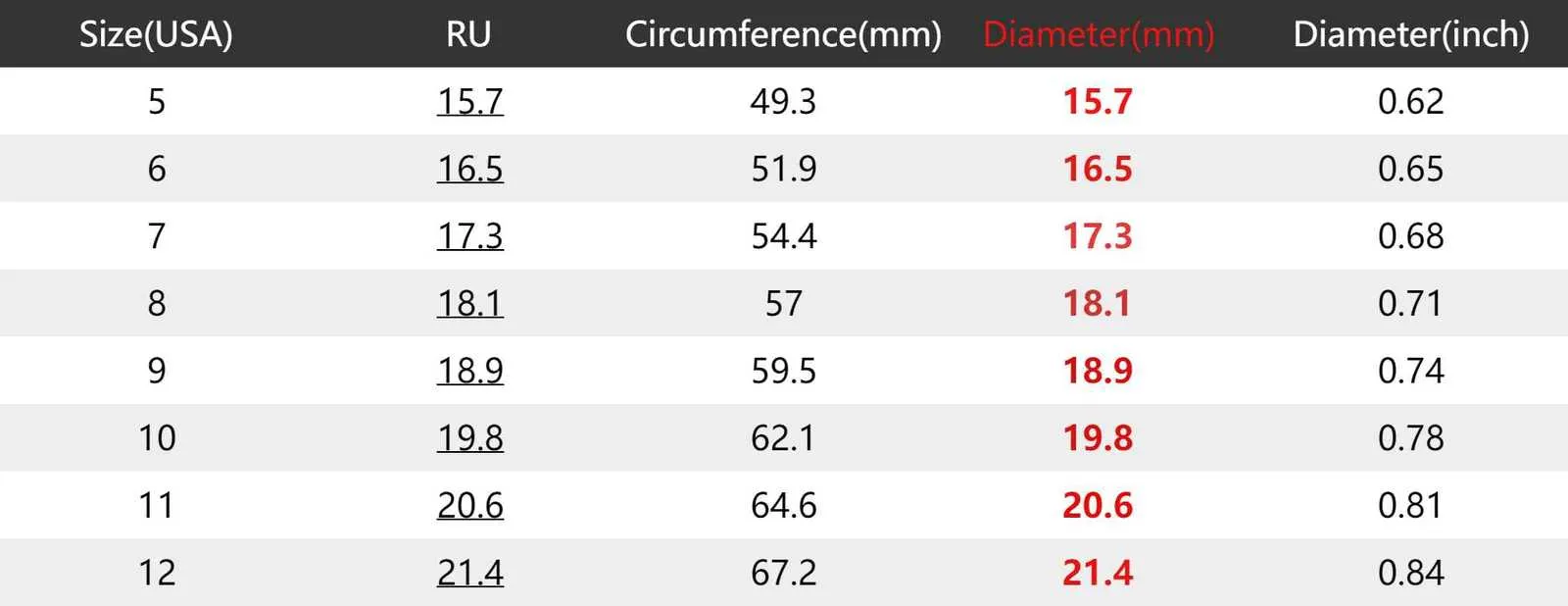Click the bold red 19.8 diameter value
The width and height of the screenshot is (1568, 606).
[1098, 437]
